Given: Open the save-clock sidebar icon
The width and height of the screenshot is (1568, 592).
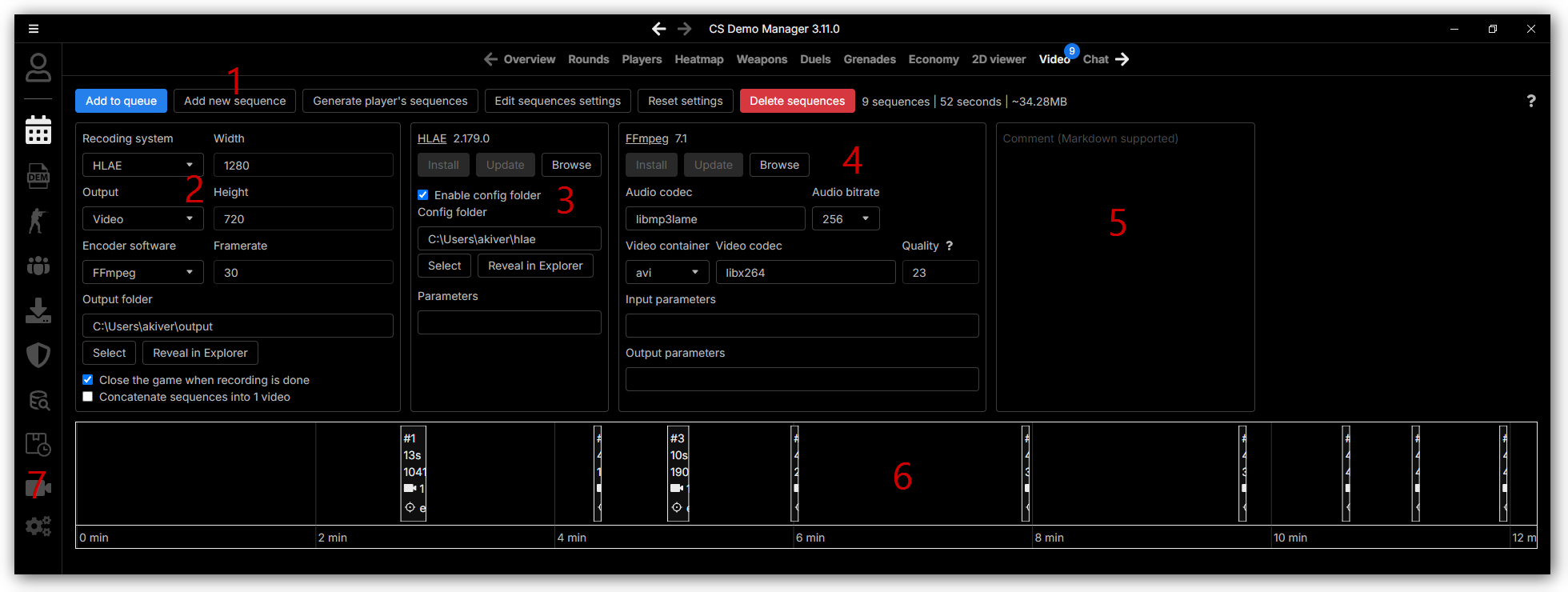Looking at the screenshot, I should click(x=38, y=444).
